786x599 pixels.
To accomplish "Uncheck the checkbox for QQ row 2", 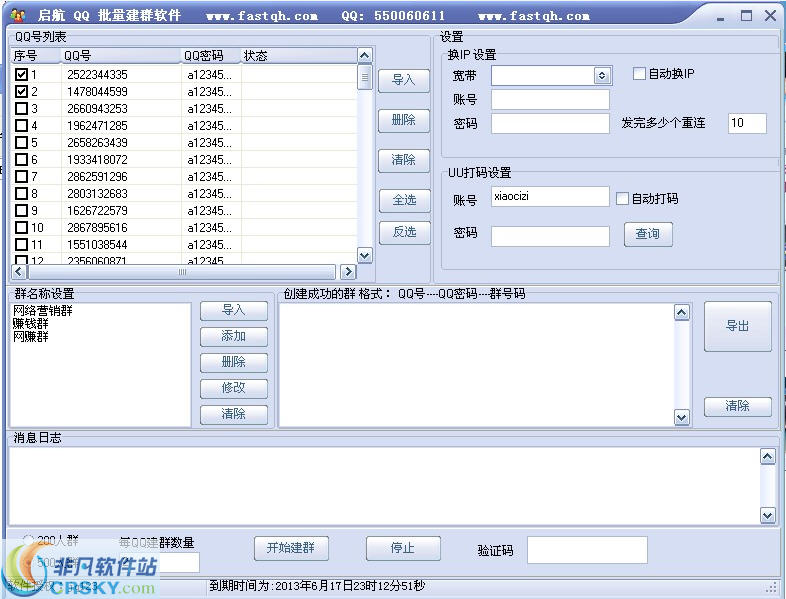I will pos(21,92).
